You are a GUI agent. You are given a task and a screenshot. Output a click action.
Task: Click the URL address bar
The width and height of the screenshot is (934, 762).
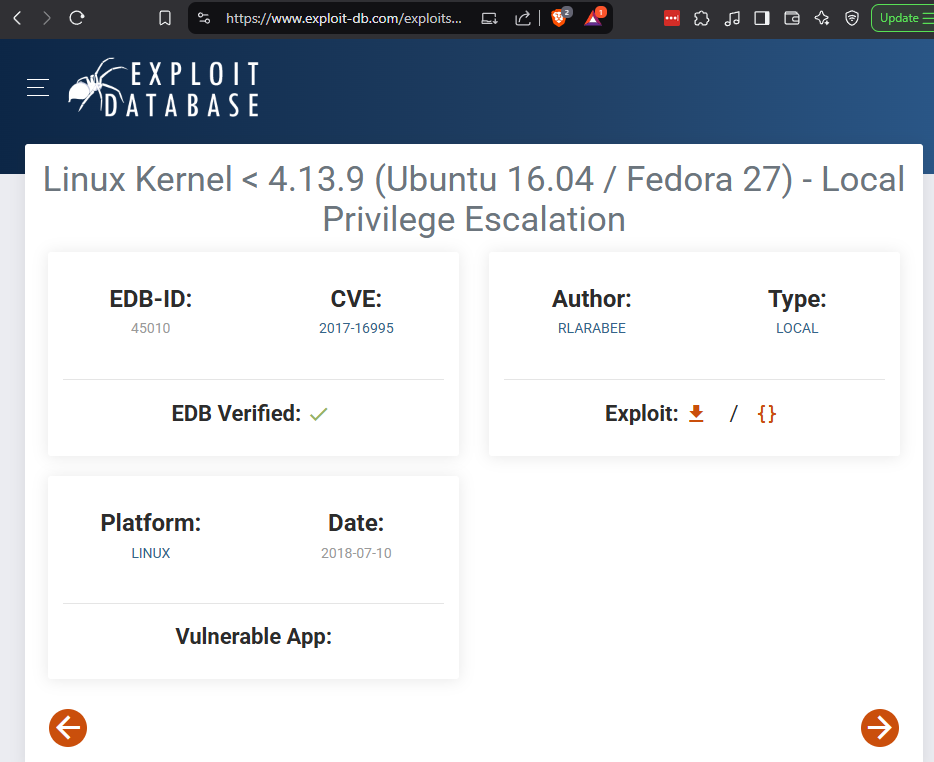coord(344,18)
